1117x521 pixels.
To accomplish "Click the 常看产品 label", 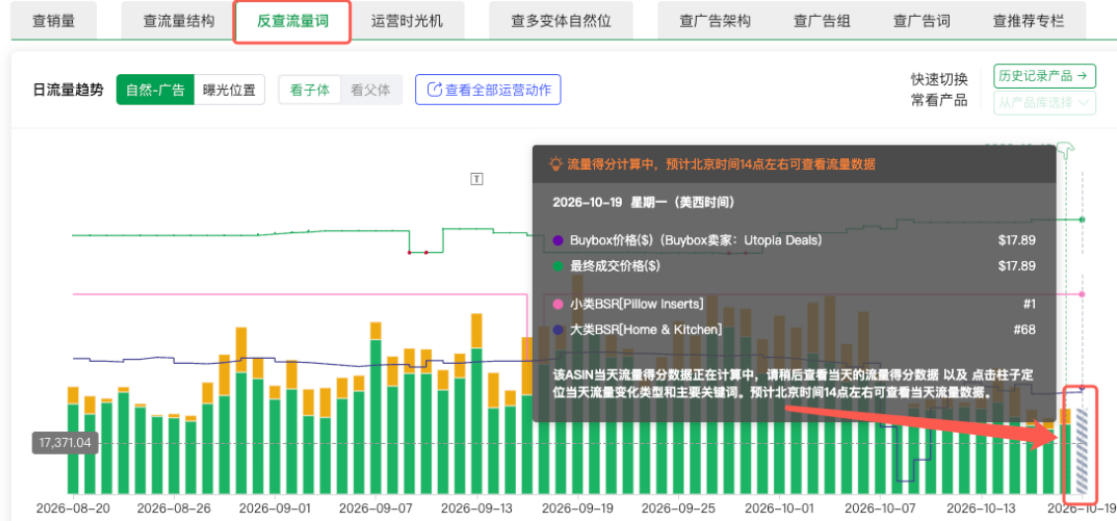I will (x=939, y=100).
